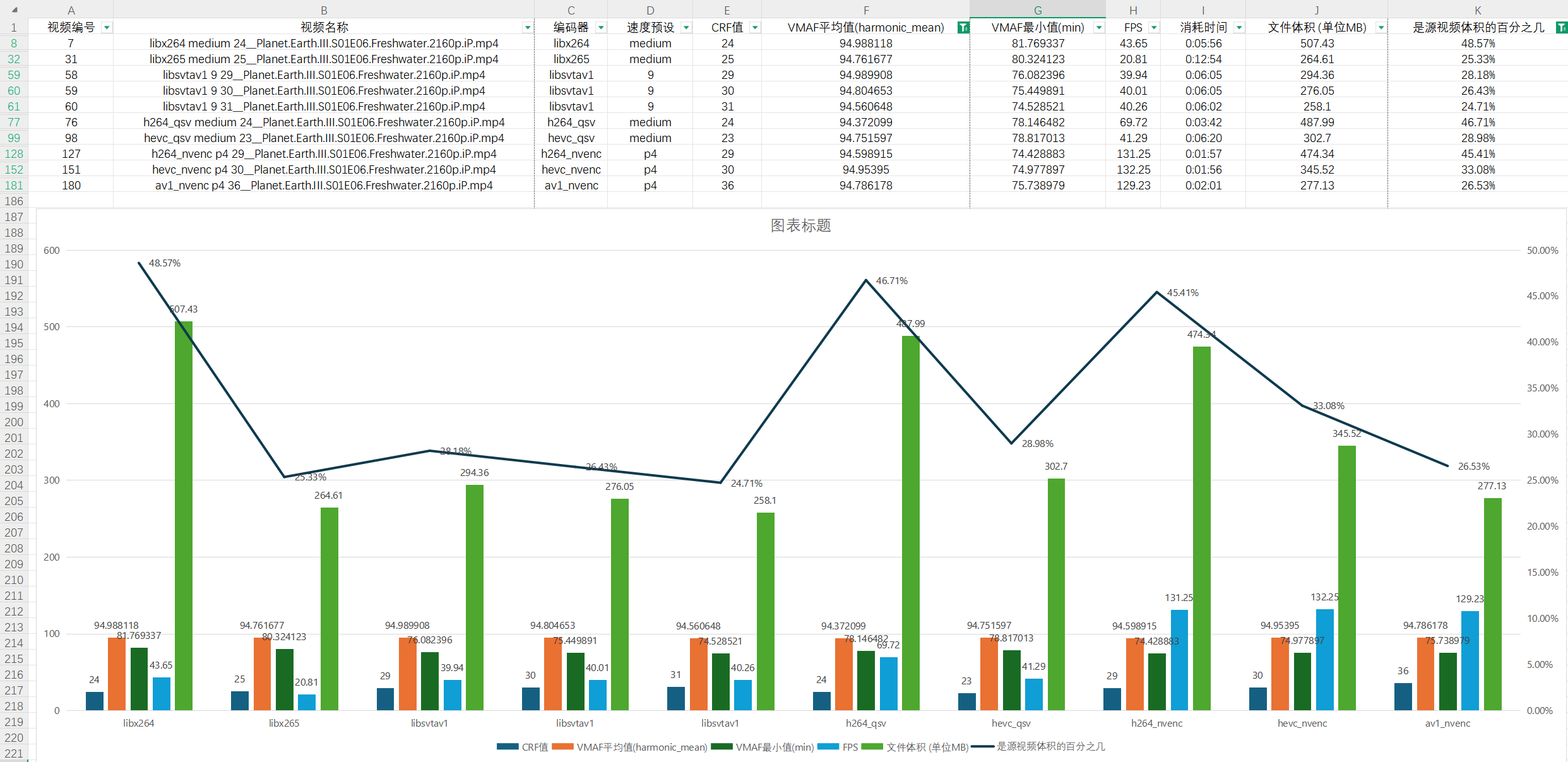The height and width of the screenshot is (762, 1568).
Task: Click the FPS legend entry
Action: 850,747
